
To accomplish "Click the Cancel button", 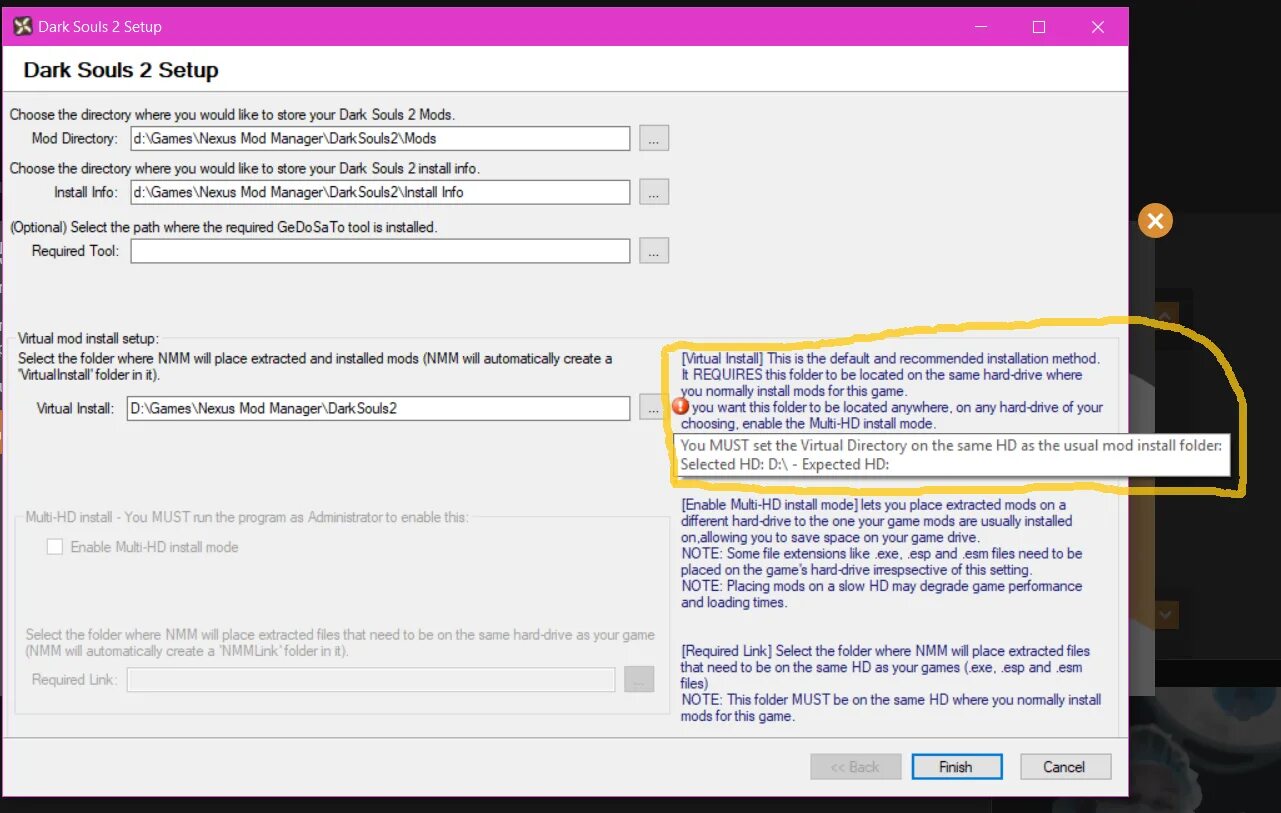I will click(1065, 767).
